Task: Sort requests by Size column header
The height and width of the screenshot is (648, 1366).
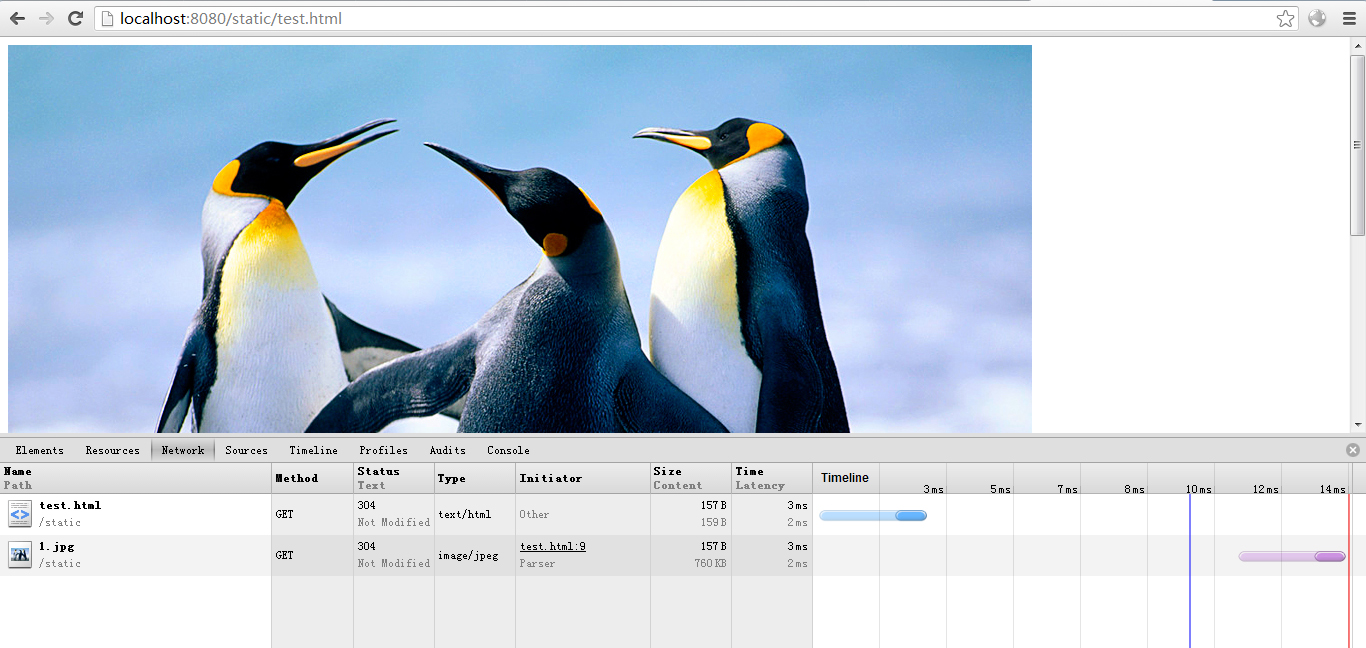Action: point(667,472)
